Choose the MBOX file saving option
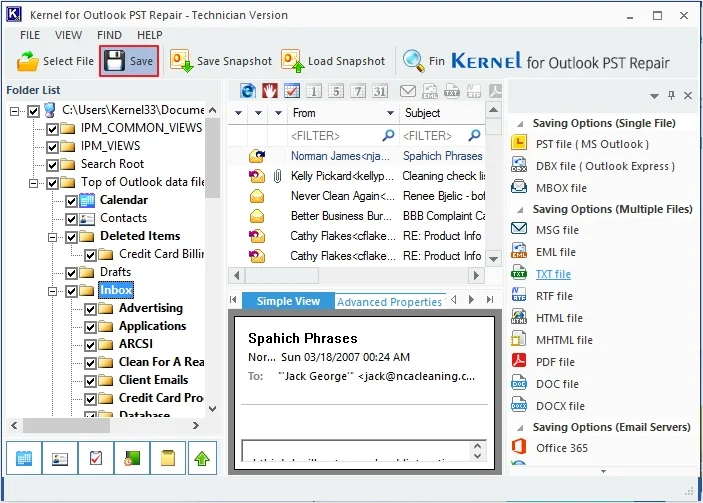 tap(561, 188)
